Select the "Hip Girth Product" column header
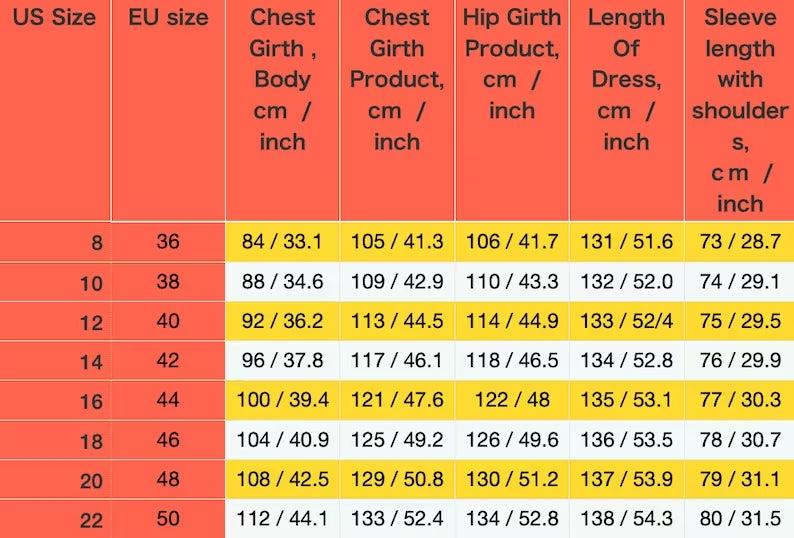This screenshot has width=794, height=538. 512,63
